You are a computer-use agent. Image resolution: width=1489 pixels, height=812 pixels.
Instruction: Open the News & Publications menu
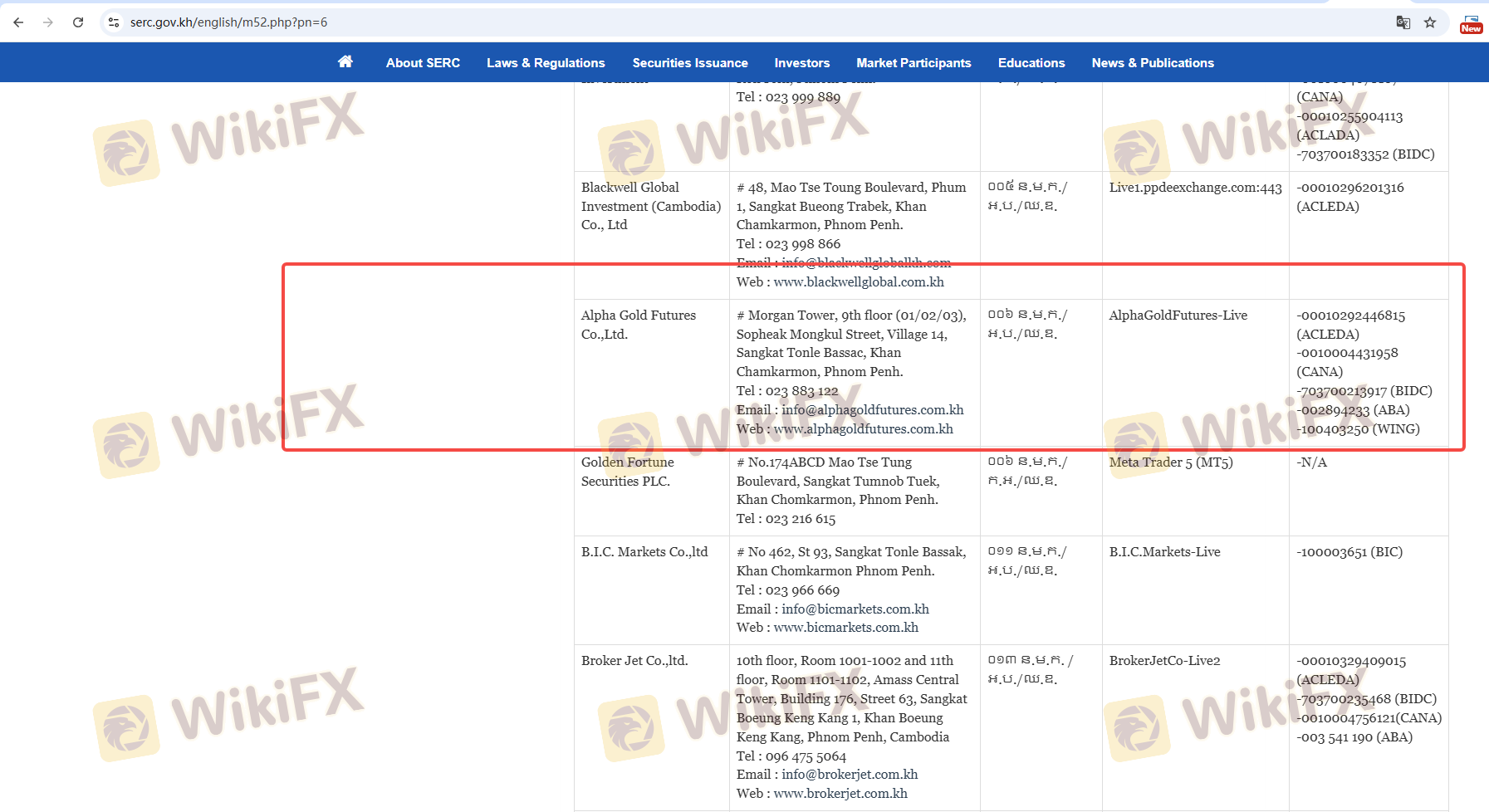(1152, 63)
